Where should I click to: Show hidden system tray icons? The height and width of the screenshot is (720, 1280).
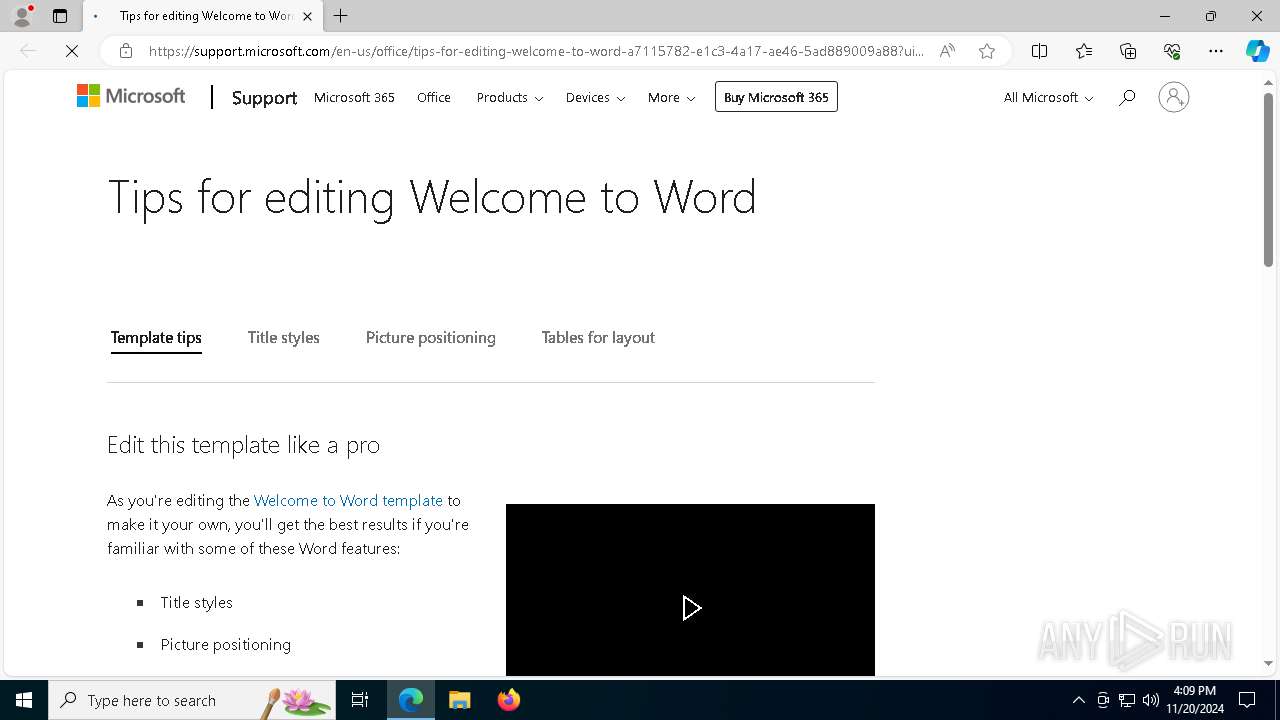pos(1078,700)
